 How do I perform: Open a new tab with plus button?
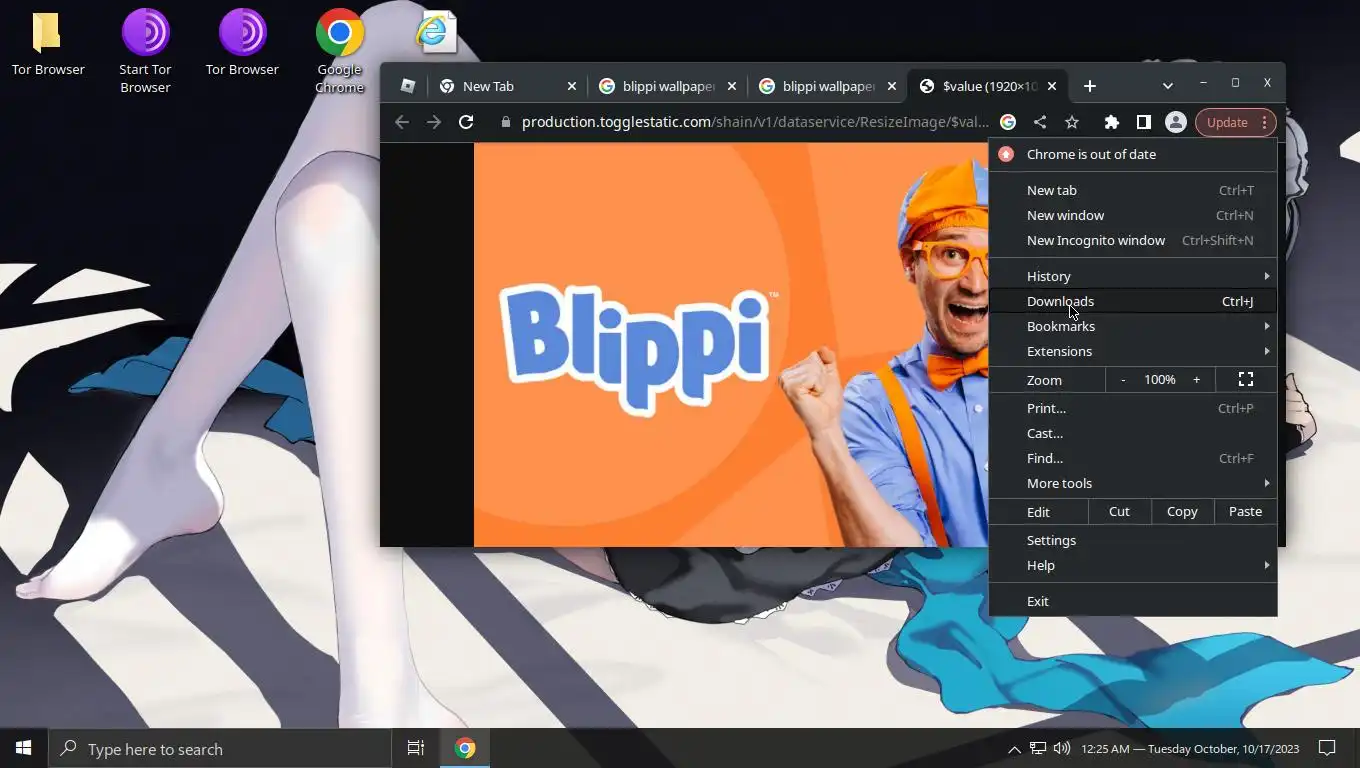pyautogui.click(x=1090, y=86)
